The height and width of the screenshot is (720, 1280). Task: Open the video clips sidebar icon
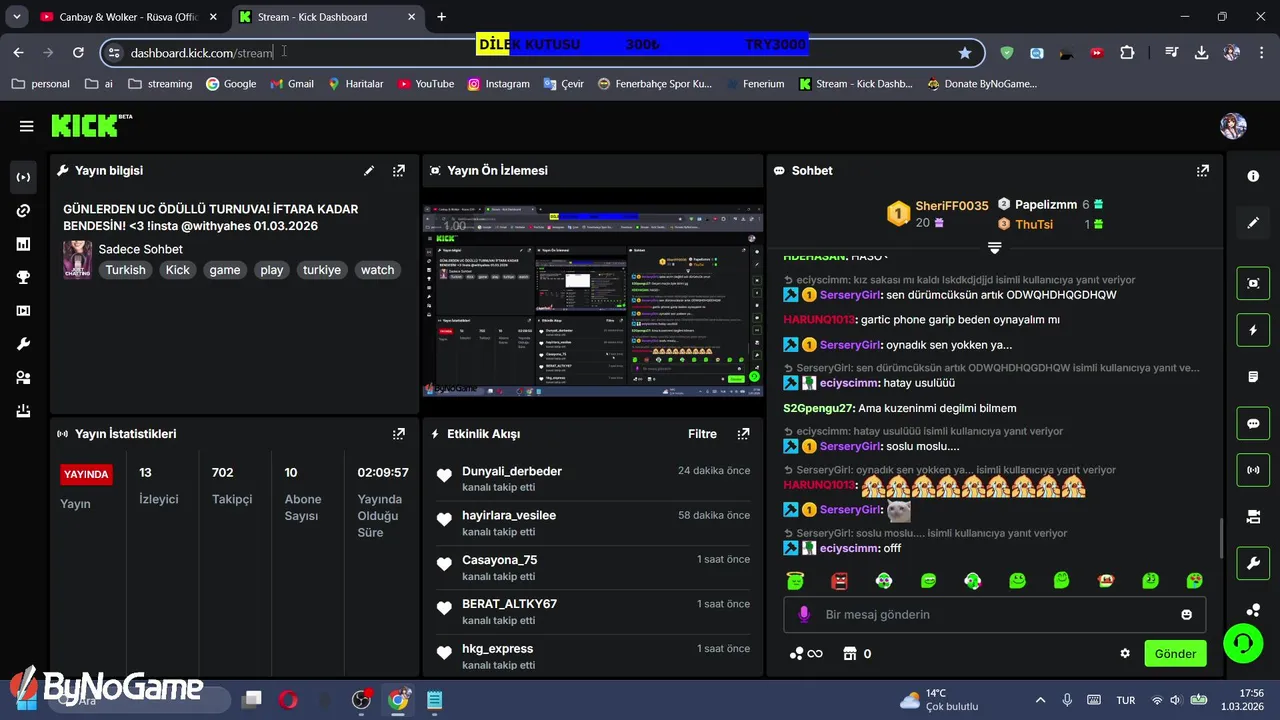pyautogui.click(x=23, y=311)
